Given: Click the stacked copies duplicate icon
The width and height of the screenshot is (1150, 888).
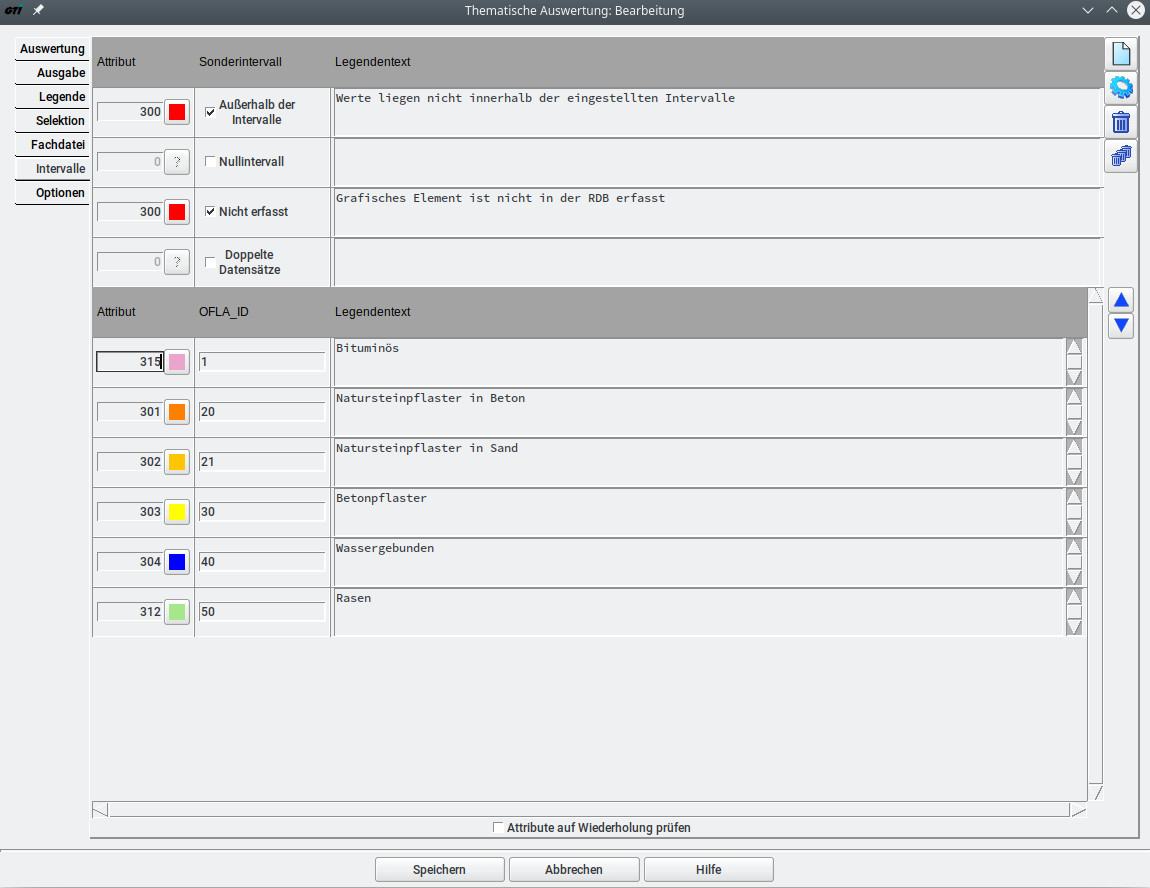Looking at the screenshot, I should tap(1121, 156).
